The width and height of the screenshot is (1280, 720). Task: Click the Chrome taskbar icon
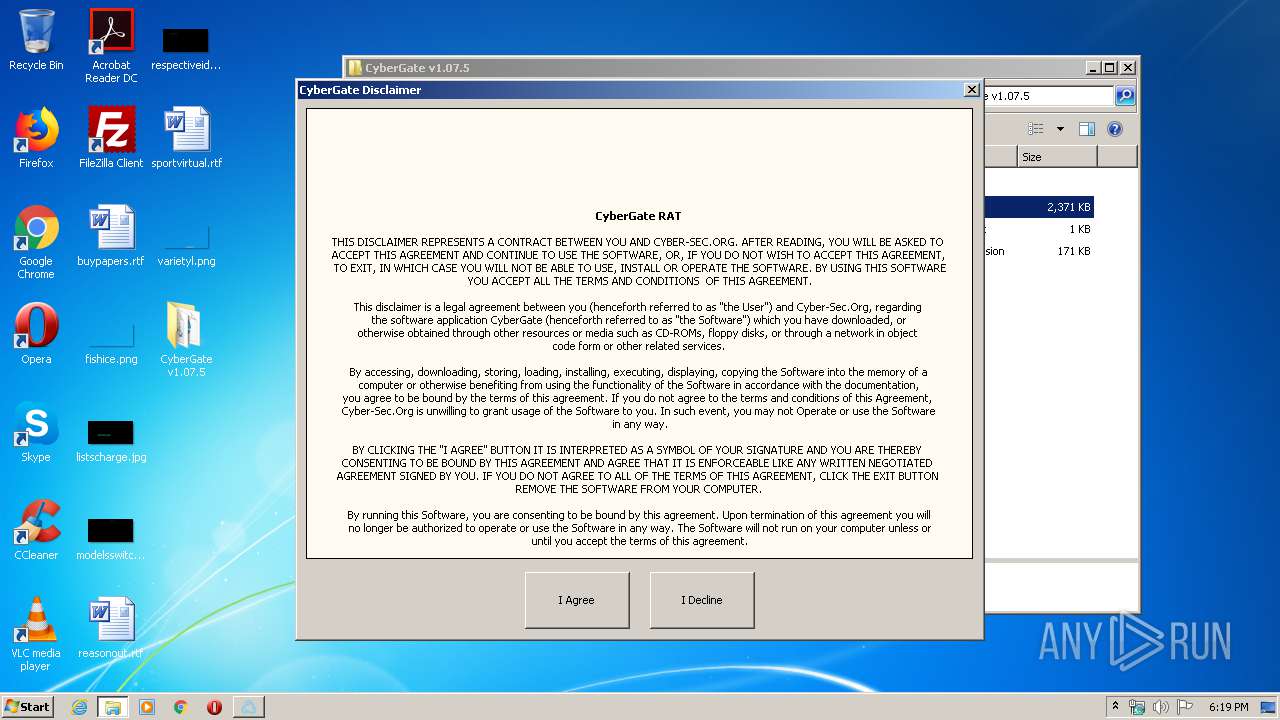click(181, 707)
